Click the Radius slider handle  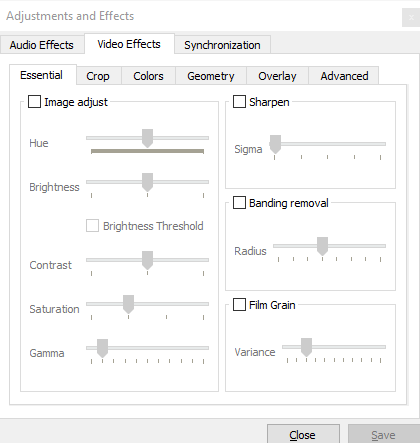click(322, 246)
